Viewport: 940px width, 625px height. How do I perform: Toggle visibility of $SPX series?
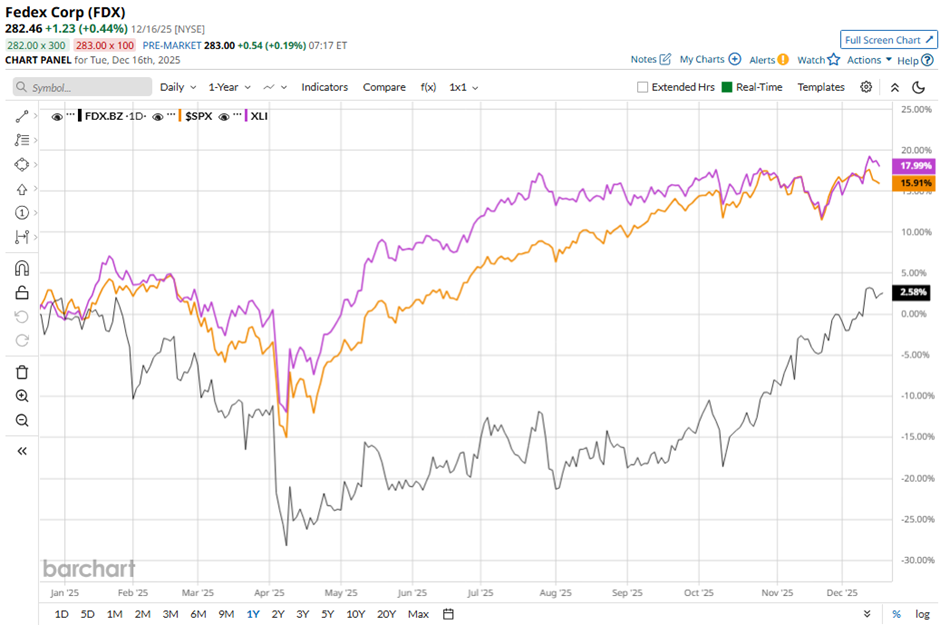click(158, 116)
